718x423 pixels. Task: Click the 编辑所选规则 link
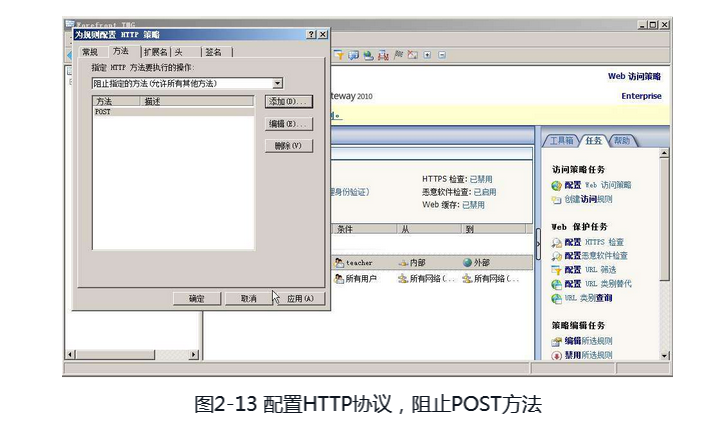[x=588, y=342]
